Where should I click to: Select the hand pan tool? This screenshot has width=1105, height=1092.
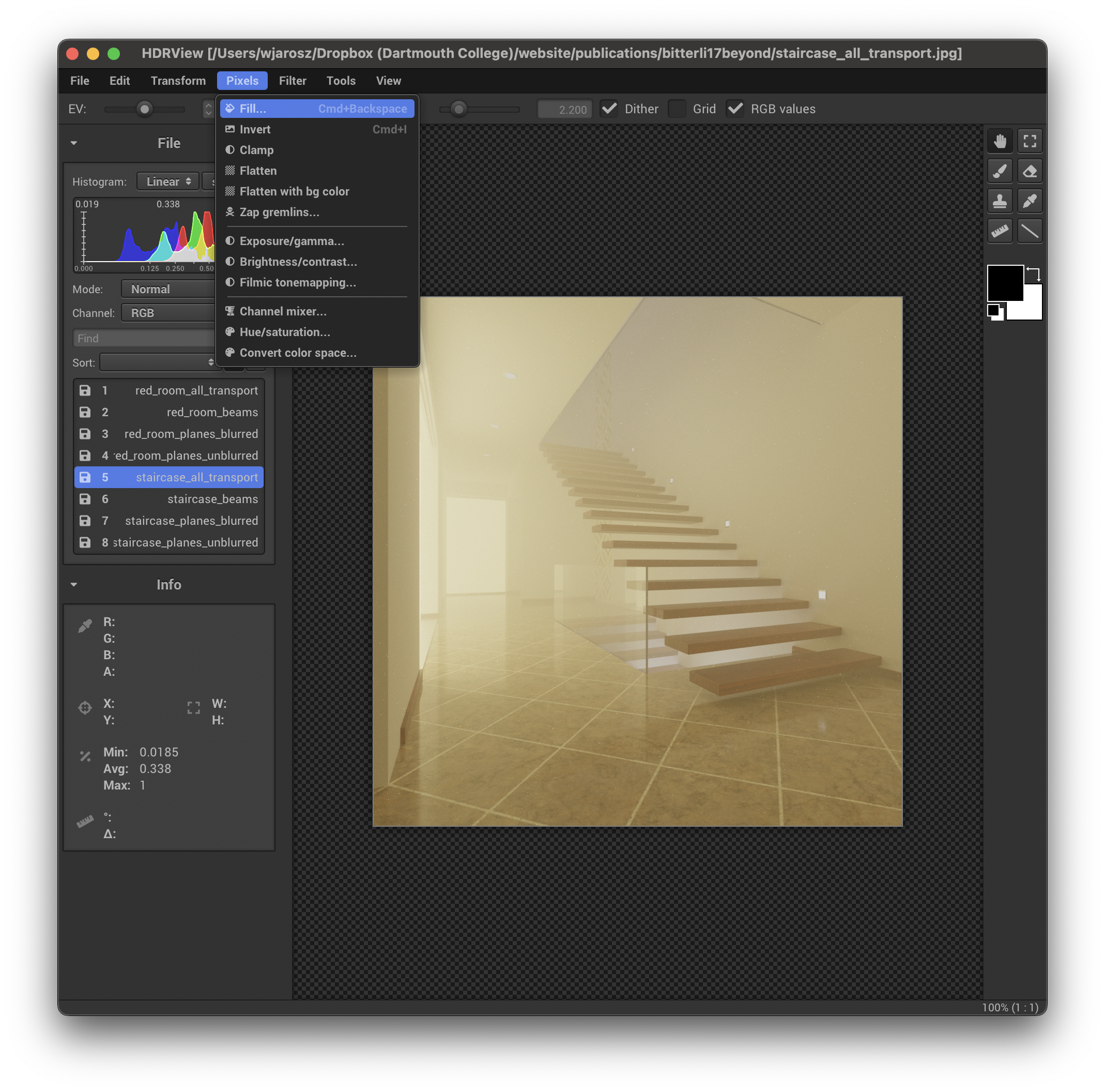(999, 141)
